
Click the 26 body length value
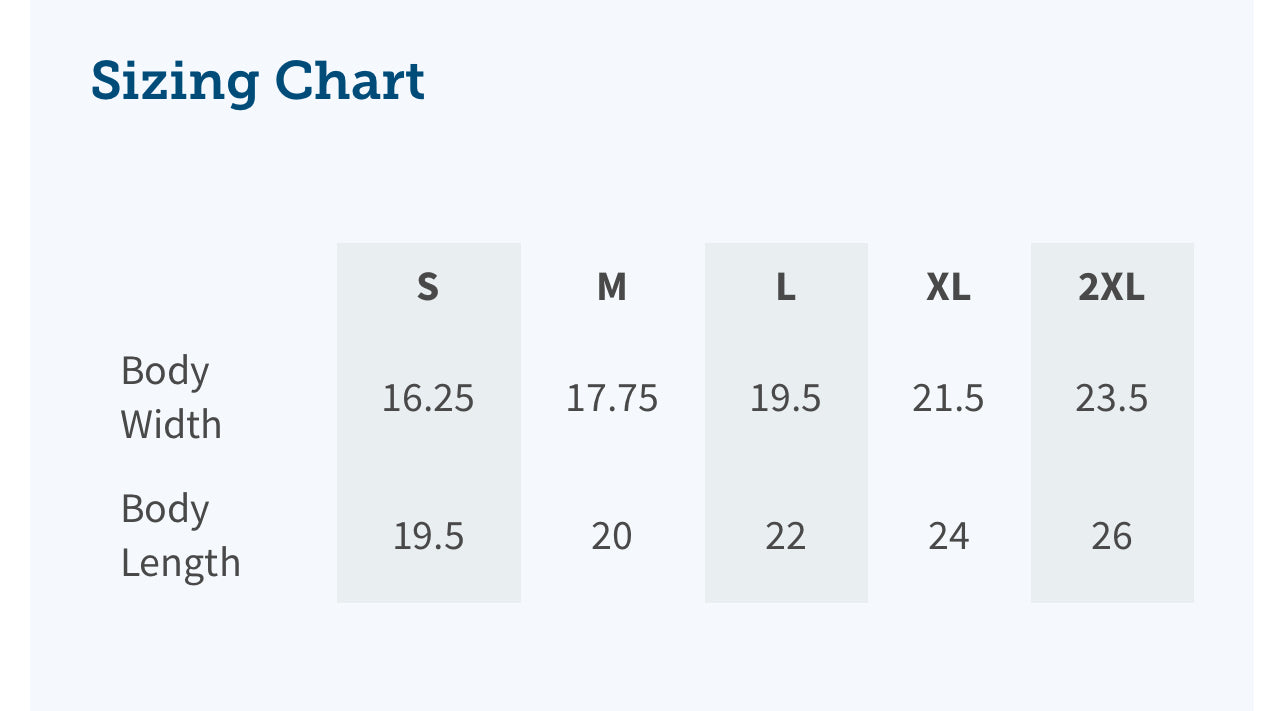point(1112,537)
